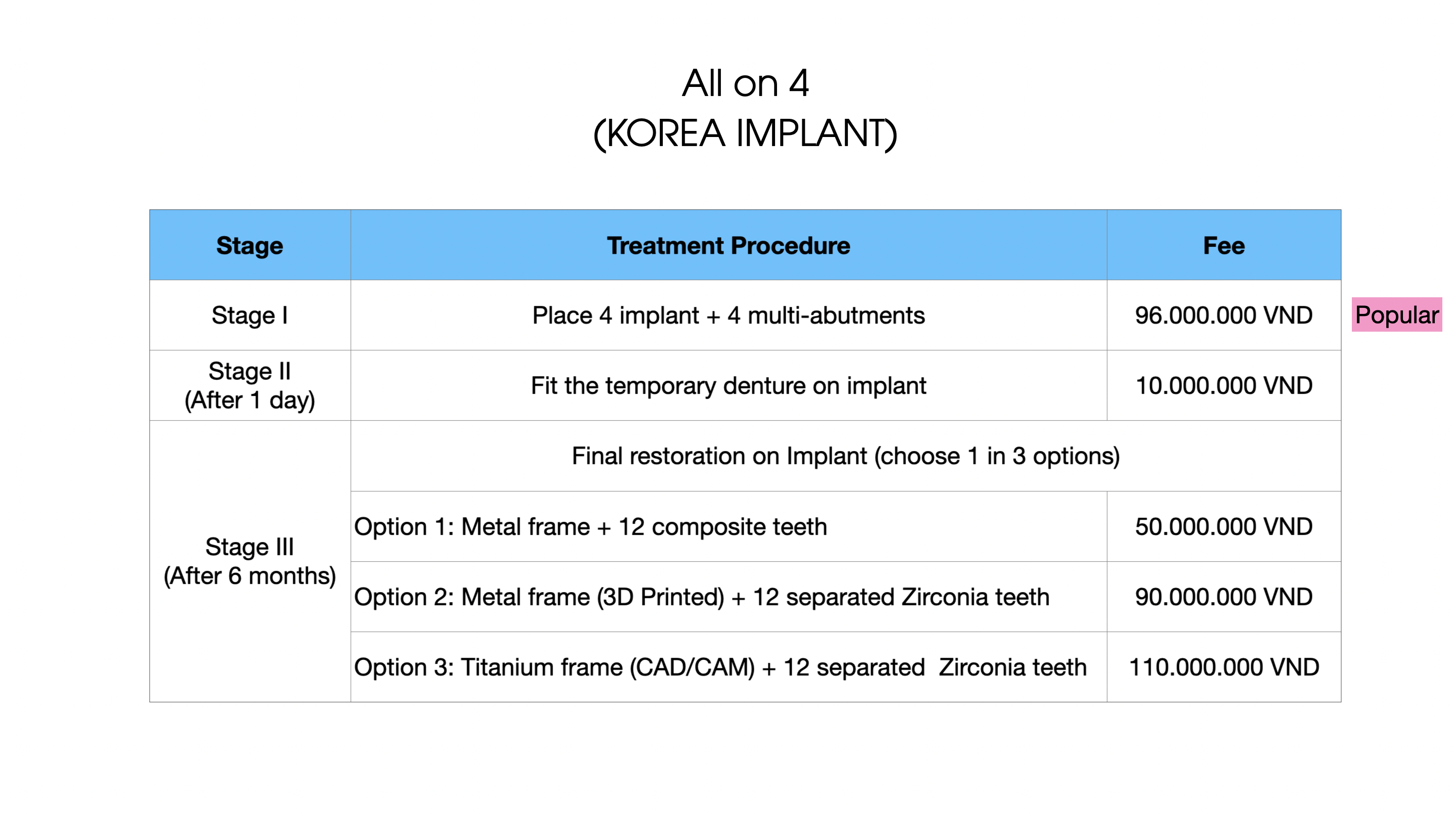Select the "(KOREA IMPLANT)" subtitle

pyautogui.click(x=745, y=134)
